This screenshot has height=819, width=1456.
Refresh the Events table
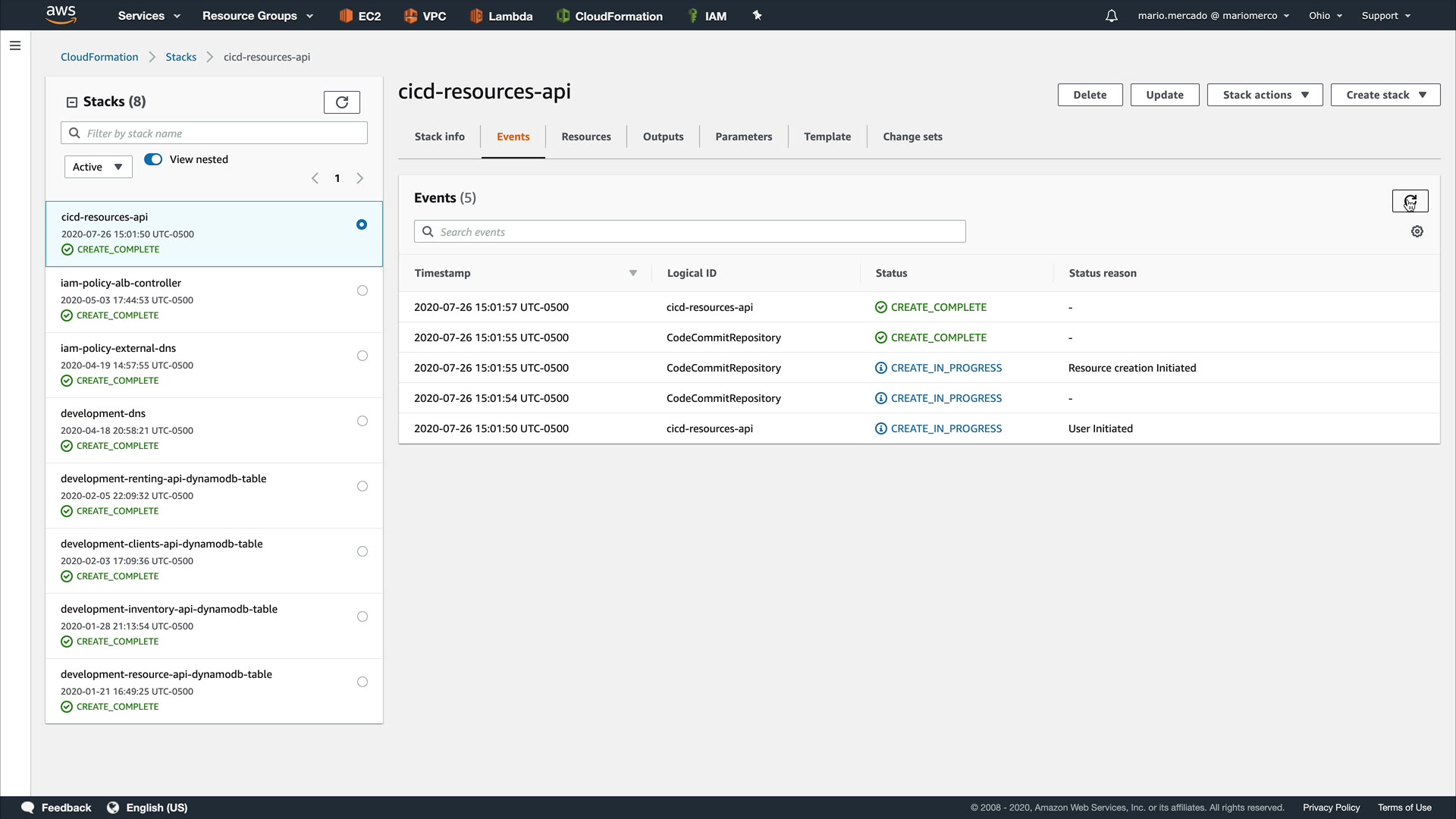tap(1410, 201)
